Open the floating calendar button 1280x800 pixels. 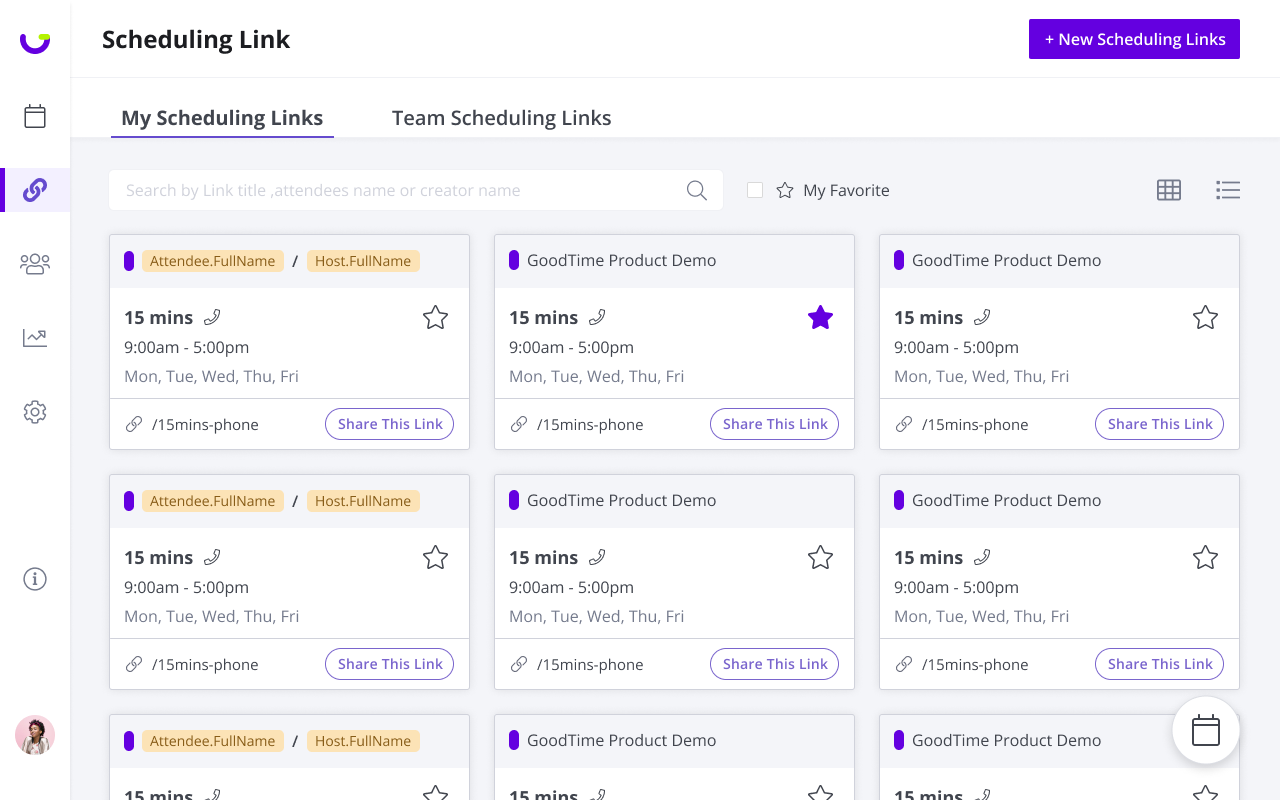(x=1206, y=731)
